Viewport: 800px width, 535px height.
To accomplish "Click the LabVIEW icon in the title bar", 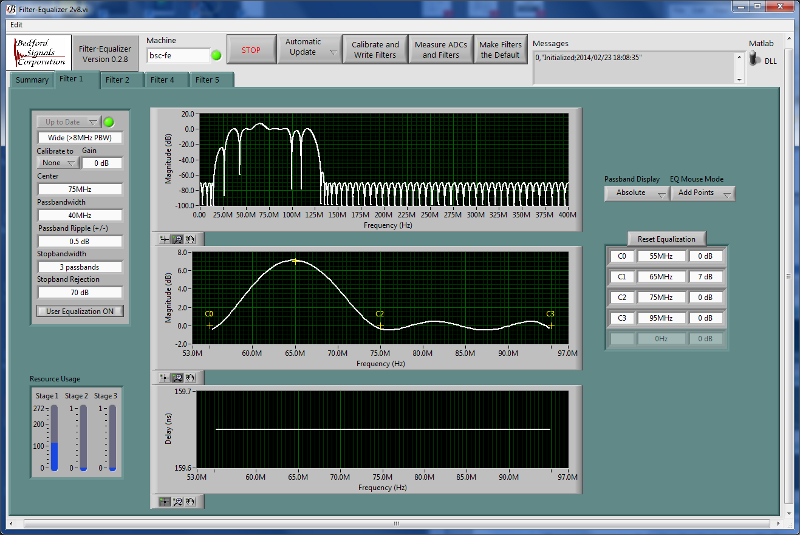I will [11, 9].
